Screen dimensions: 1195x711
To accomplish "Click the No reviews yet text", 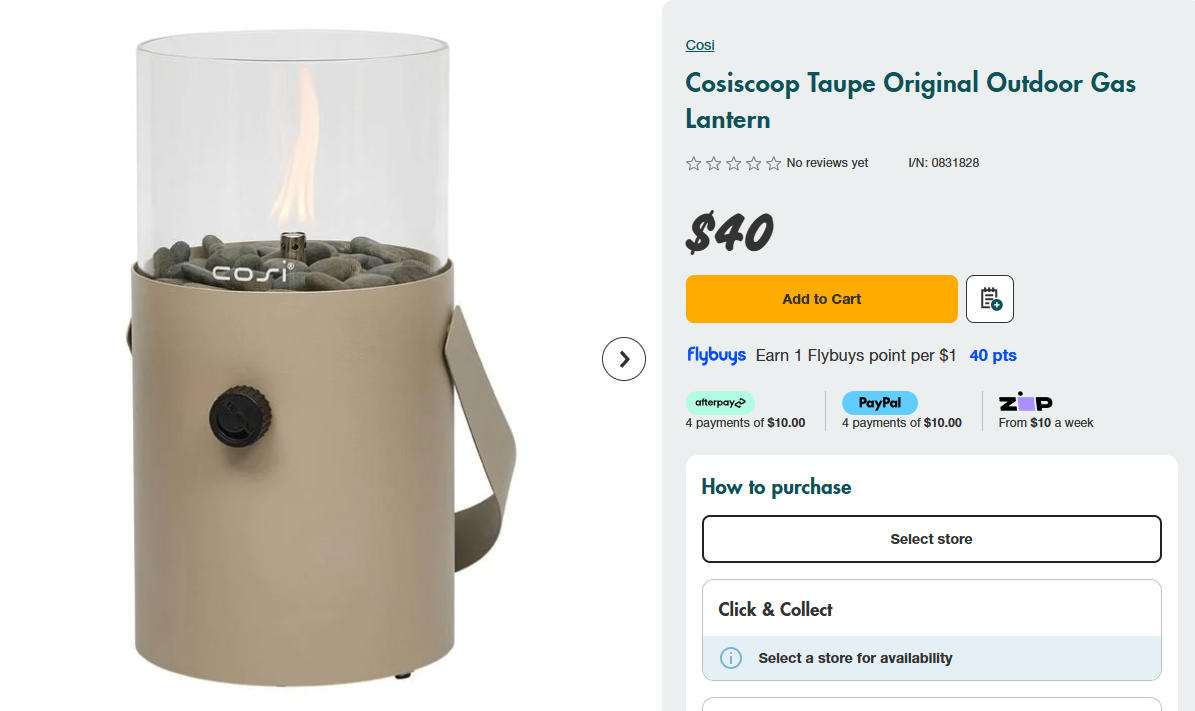I will tap(827, 162).
